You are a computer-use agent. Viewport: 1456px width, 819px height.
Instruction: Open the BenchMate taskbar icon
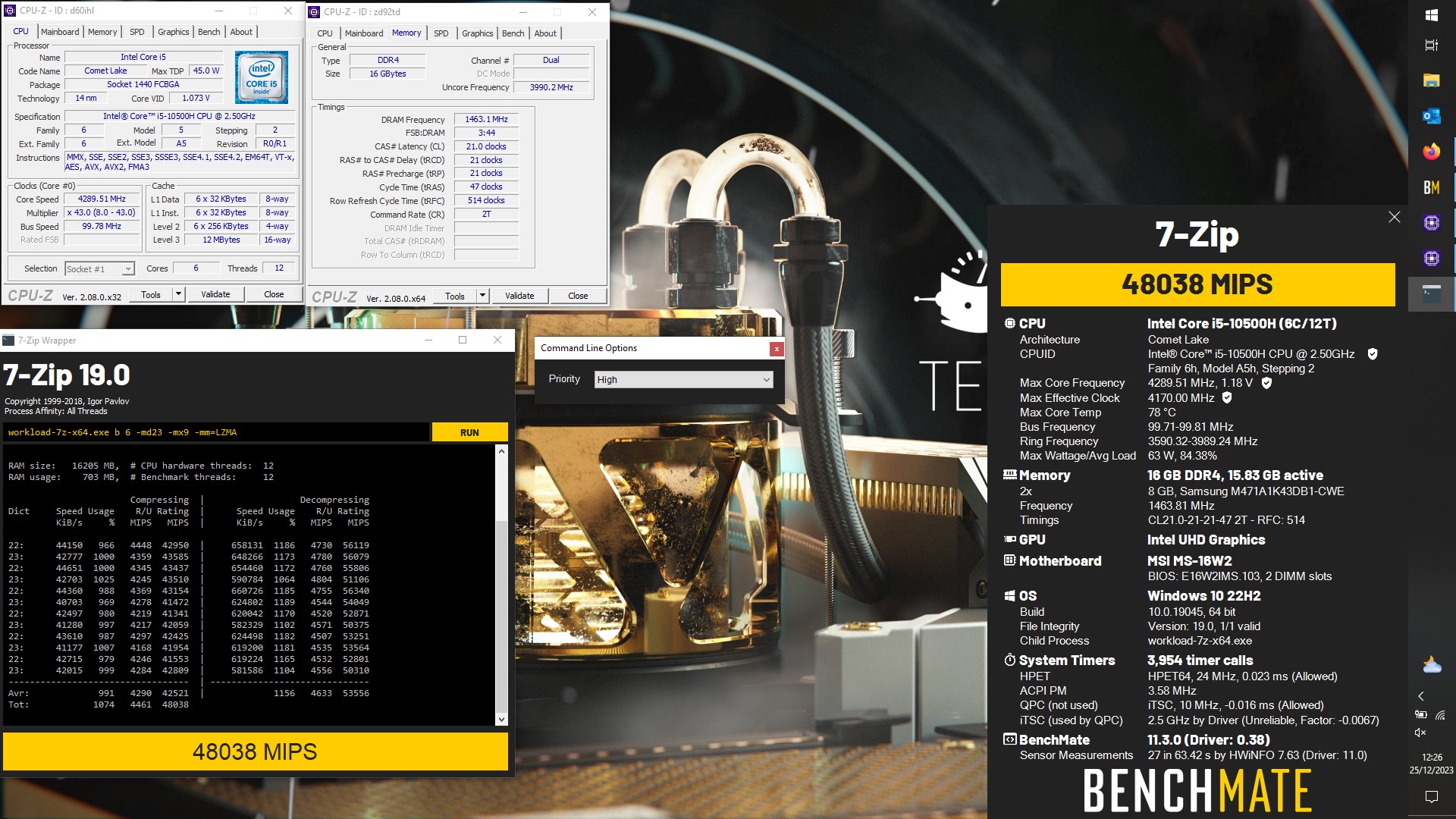click(x=1432, y=187)
